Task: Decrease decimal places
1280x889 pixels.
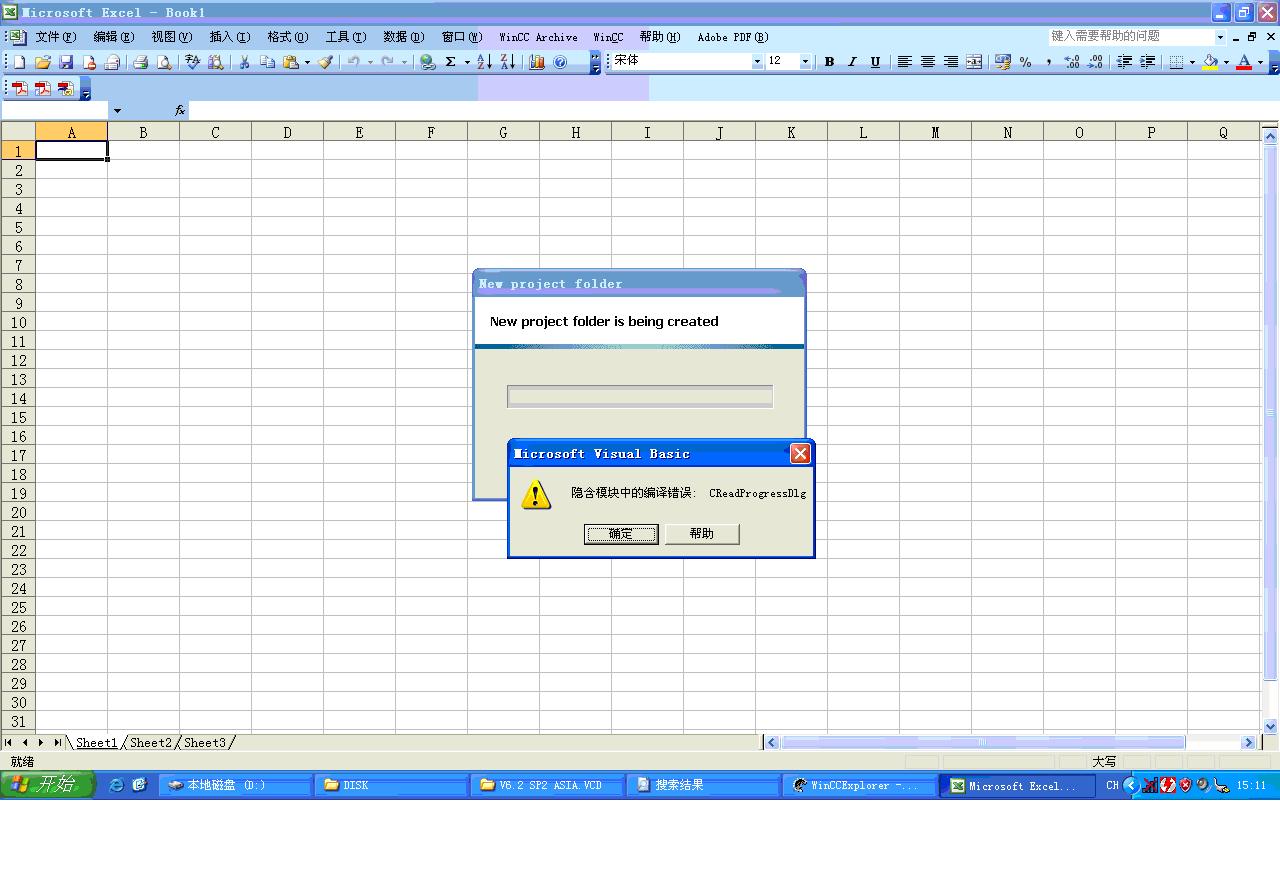Action: coord(1095,62)
